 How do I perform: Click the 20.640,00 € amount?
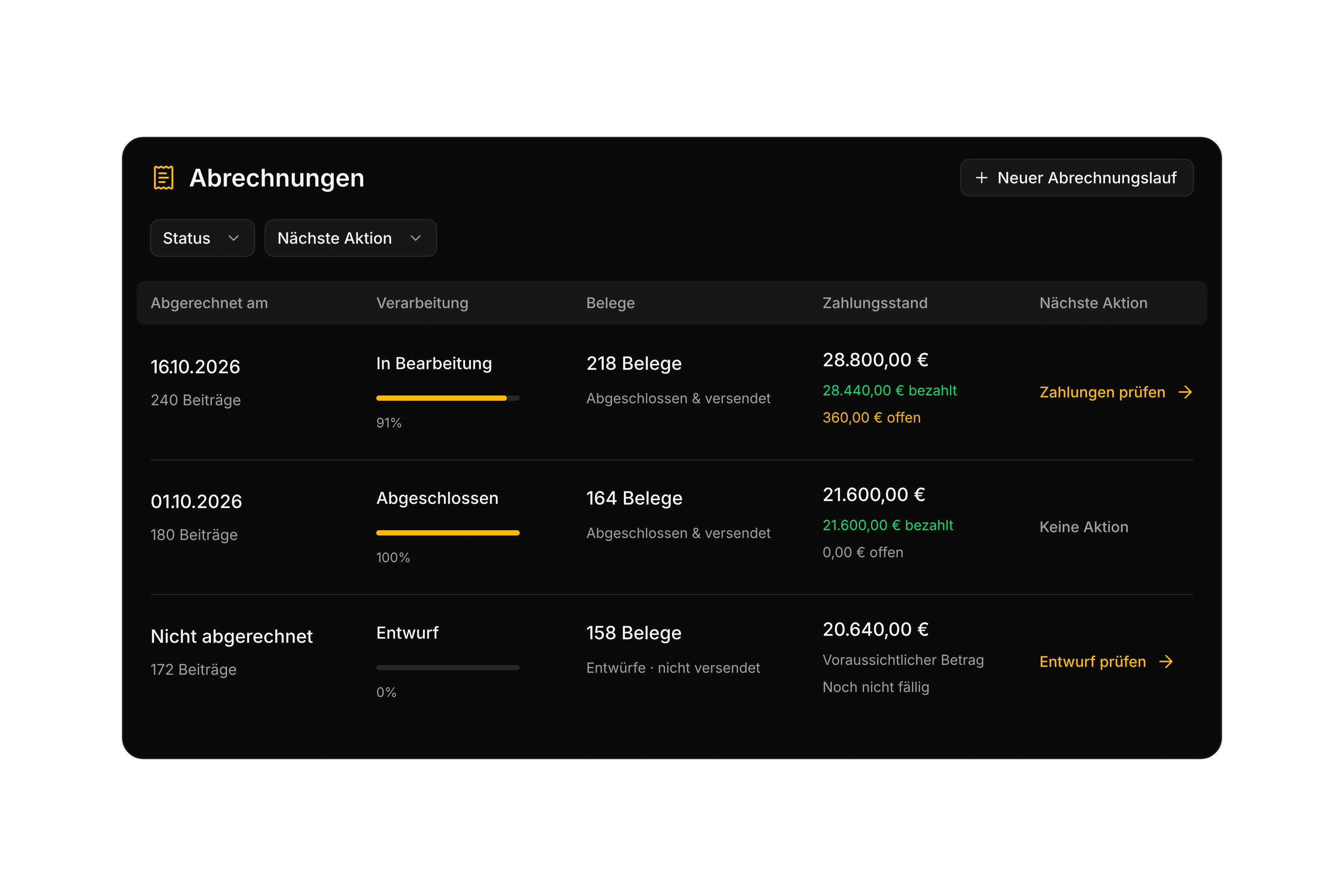[875, 629]
